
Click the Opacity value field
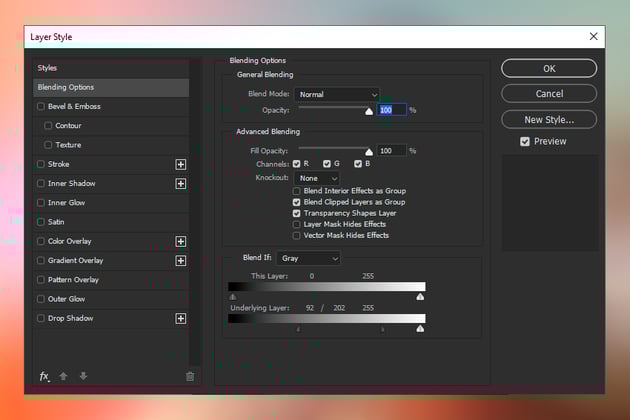pos(391,110)
